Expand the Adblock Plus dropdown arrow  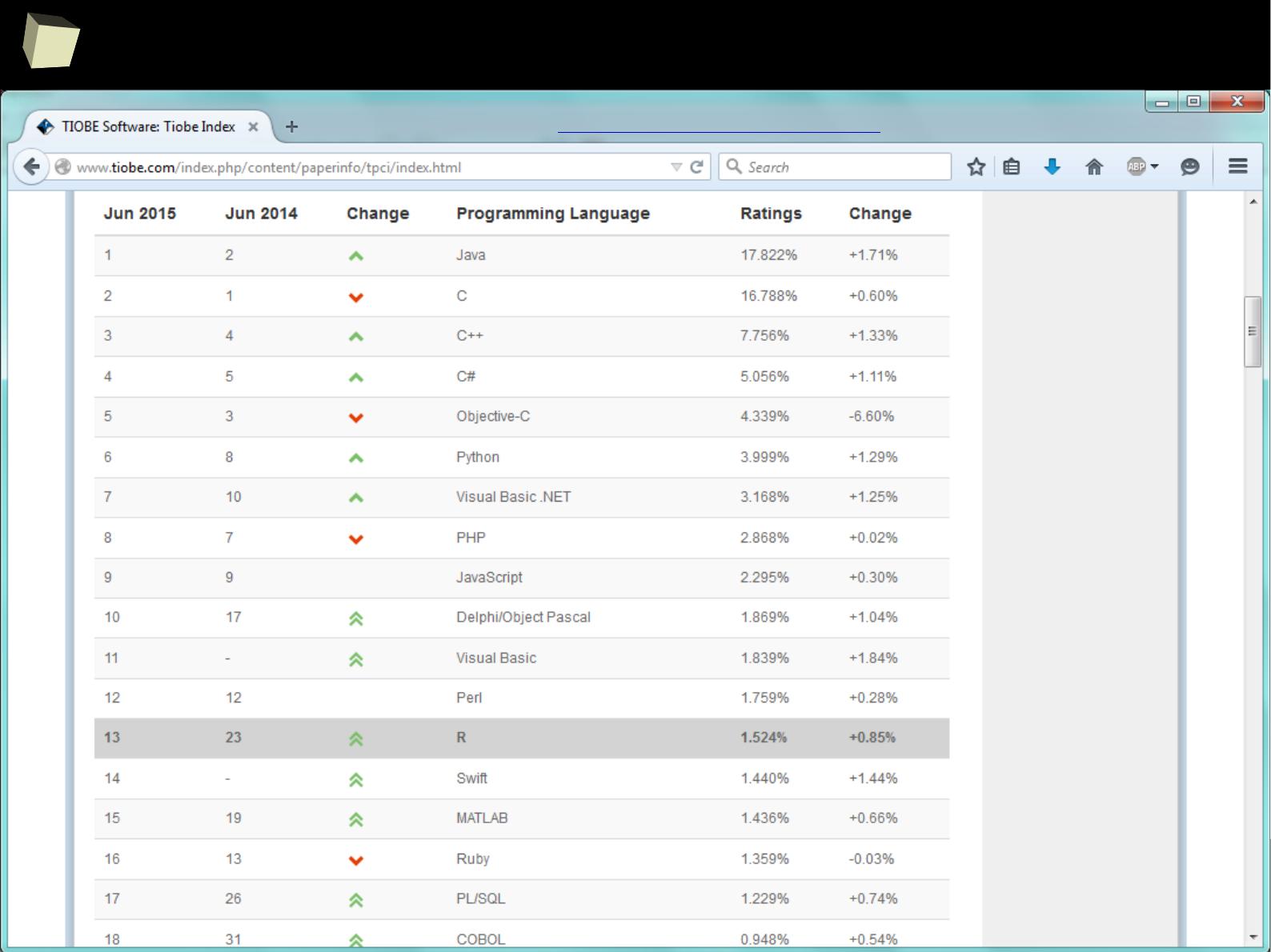(x=1154, y=166)
